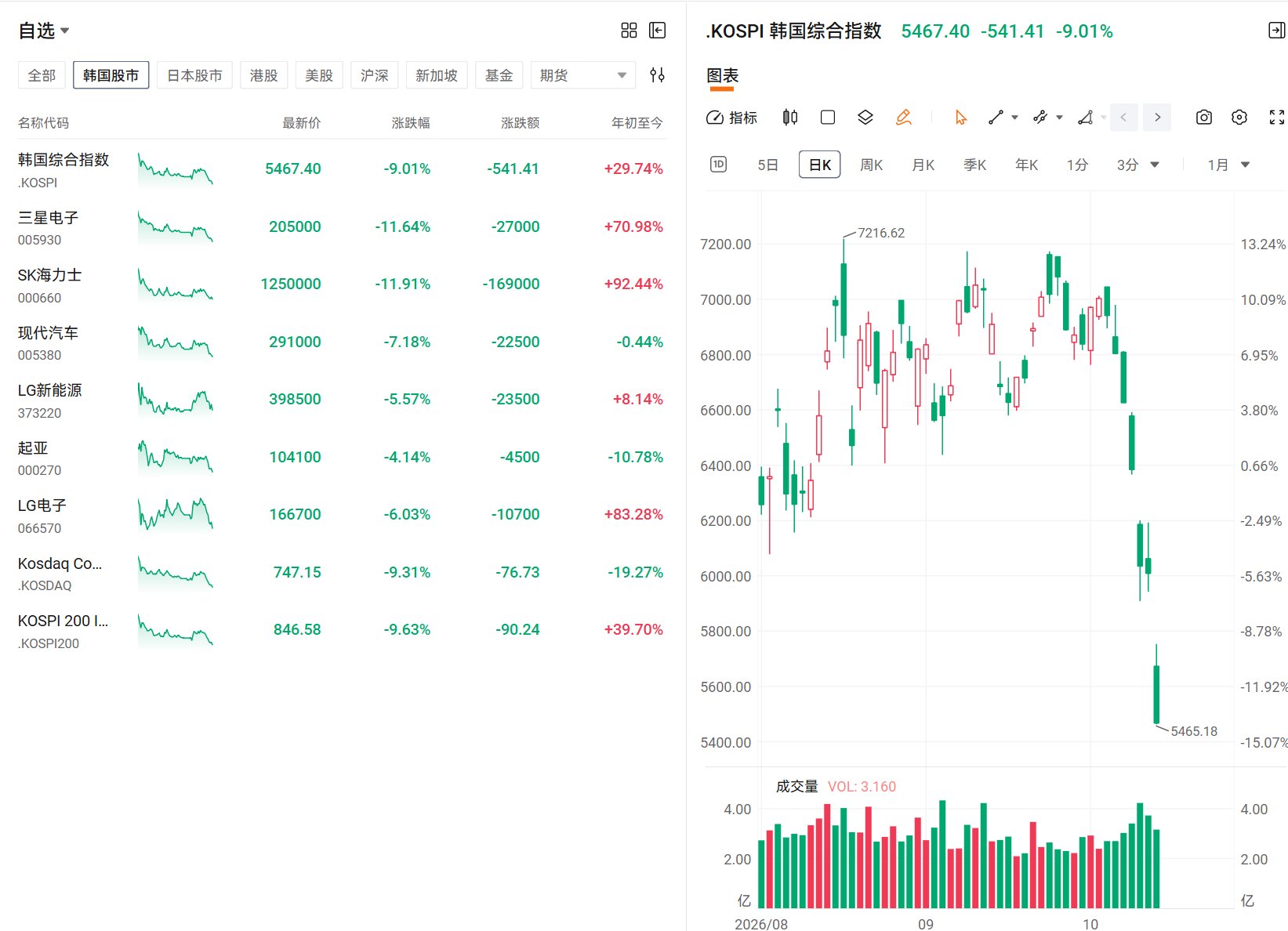Image resolution: width=1288 pixels, height=931 pixels.
Task: Sort by 名称代码 column header
Action: tap(43, 122)
